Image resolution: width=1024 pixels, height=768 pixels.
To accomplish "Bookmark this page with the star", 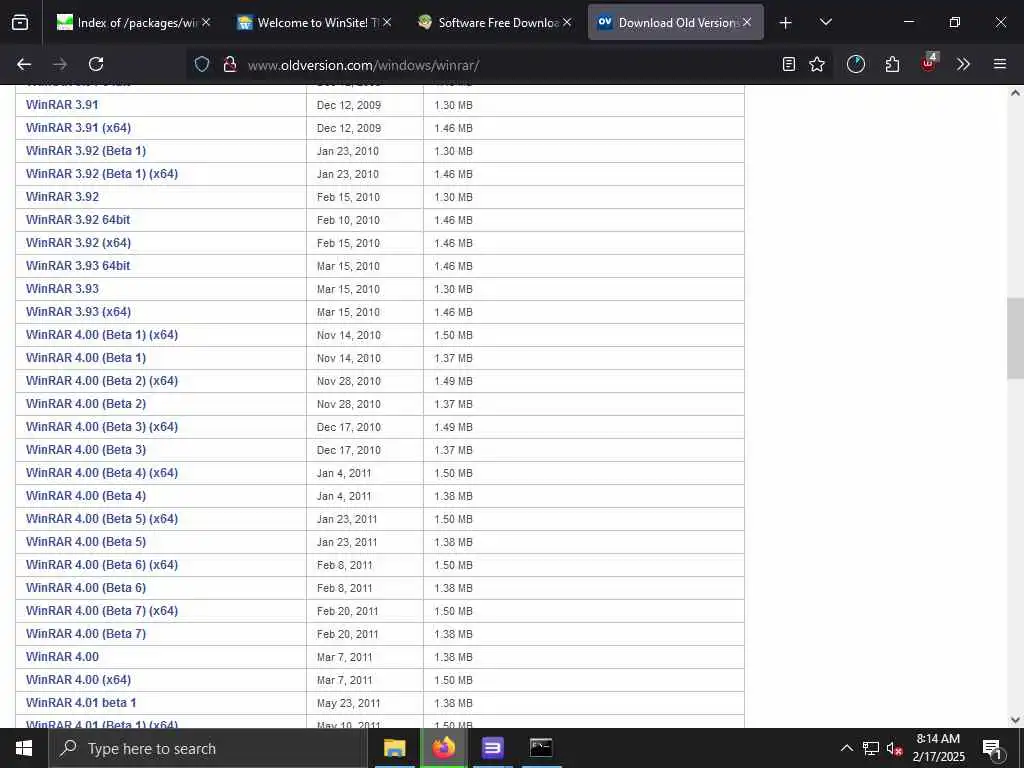I will (817, 64).
